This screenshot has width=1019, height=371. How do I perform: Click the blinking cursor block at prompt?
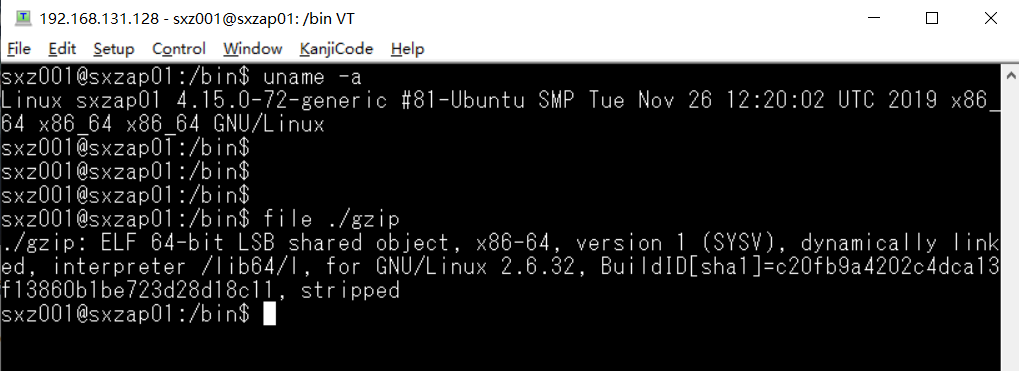pyautogui.click(x=269, y=314)
